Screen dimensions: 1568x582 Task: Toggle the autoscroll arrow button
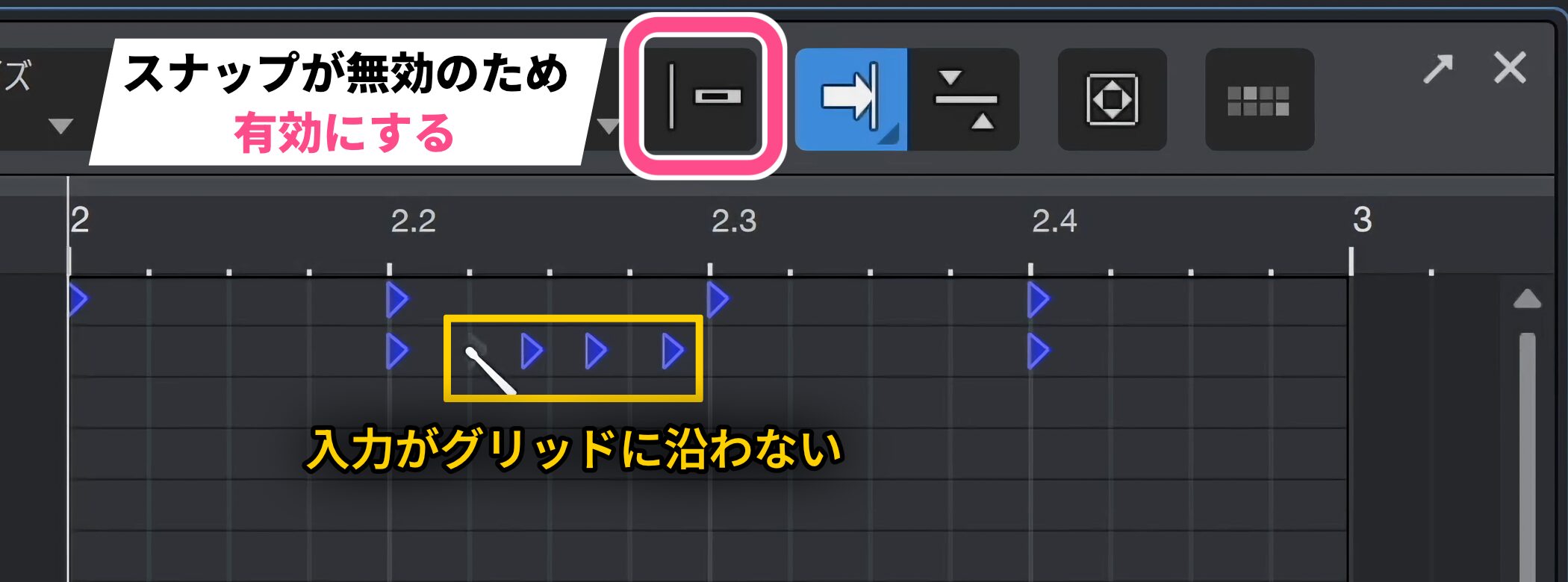851,99
